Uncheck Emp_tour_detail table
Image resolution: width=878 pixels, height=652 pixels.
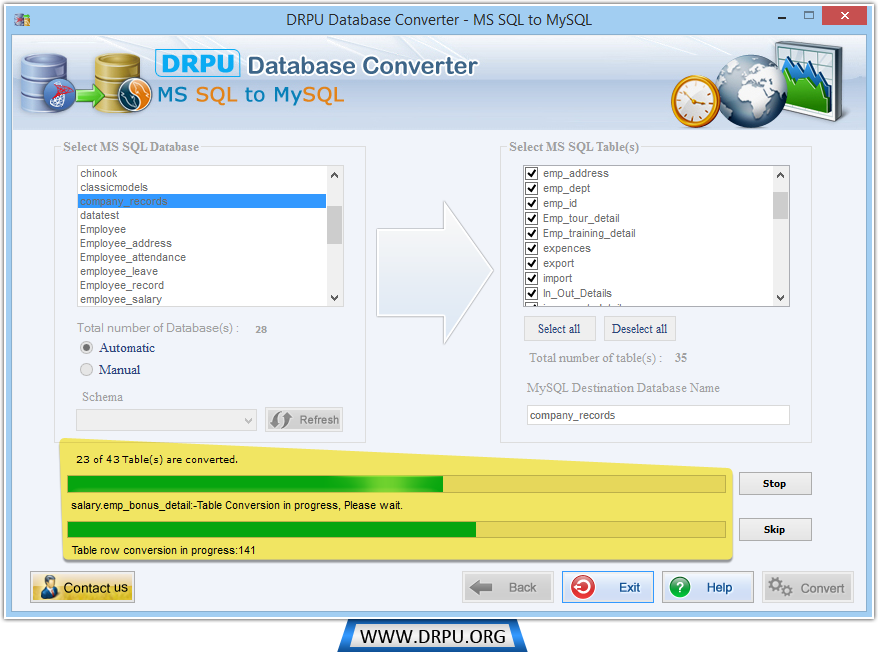[x=531, y=218]
